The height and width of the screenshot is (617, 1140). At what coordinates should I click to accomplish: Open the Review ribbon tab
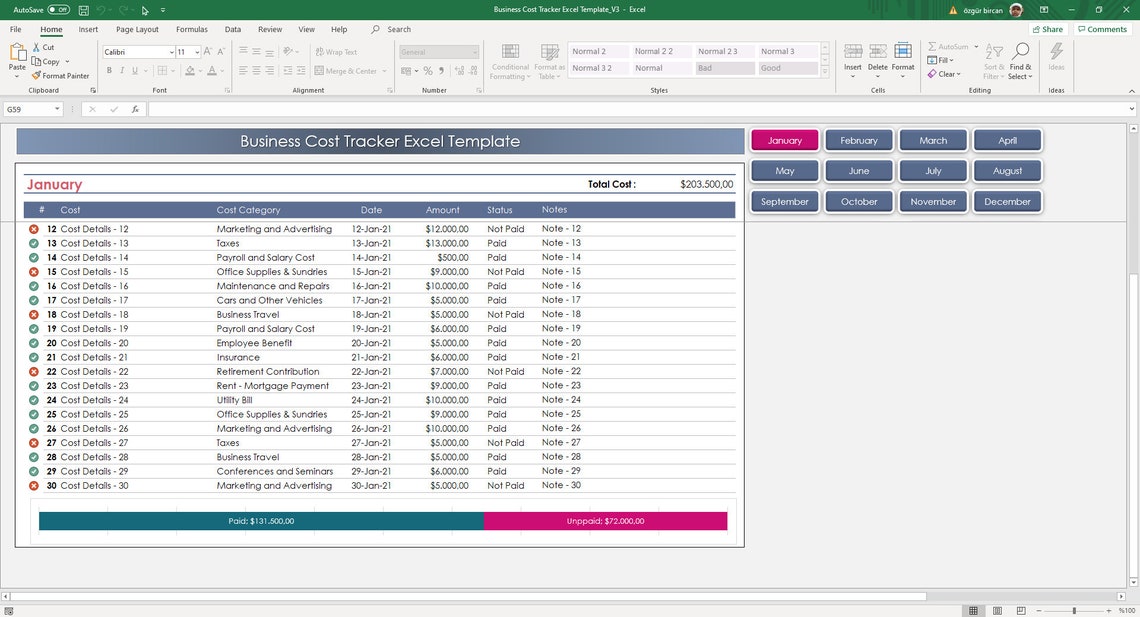coord(270,29)
